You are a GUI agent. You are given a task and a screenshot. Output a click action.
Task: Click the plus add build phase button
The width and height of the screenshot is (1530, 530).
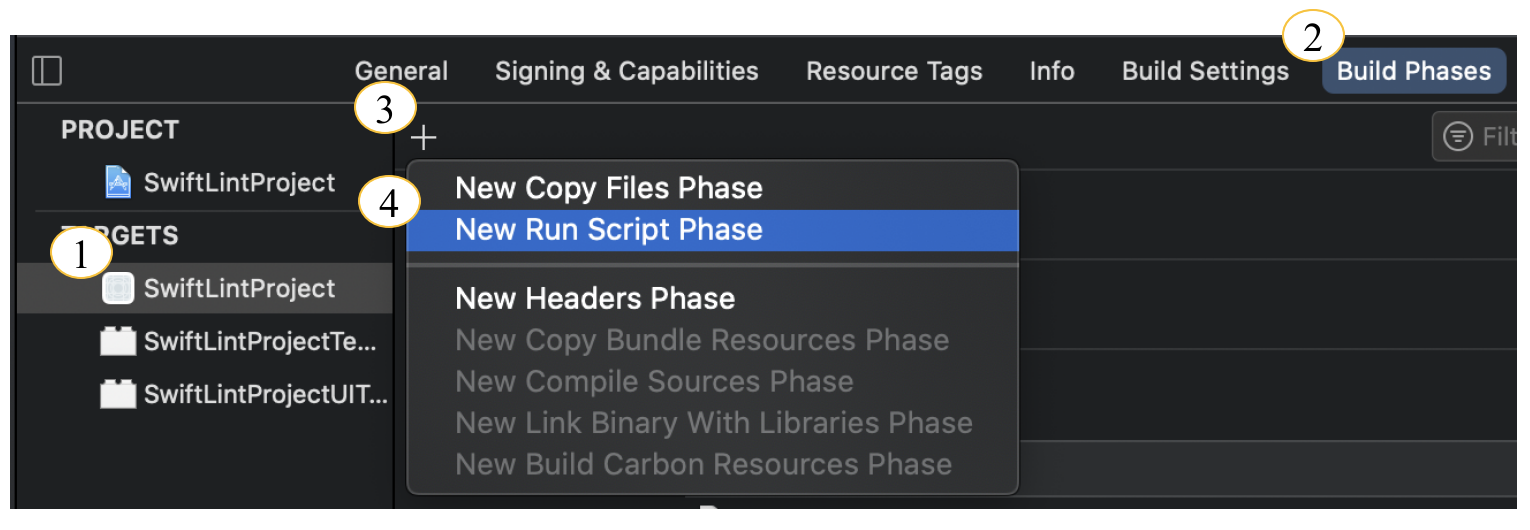[424, 137]
